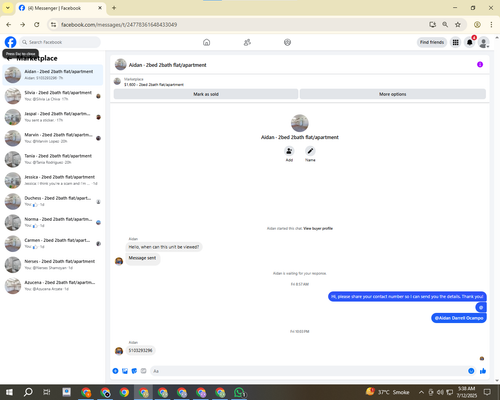Click the large listing thumbnail above chat name
The image size is (500, 400).
coord(300,123)
